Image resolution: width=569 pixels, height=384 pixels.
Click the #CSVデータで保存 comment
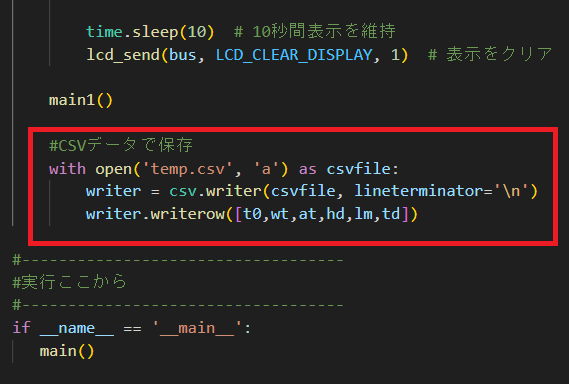pos(121,146)
